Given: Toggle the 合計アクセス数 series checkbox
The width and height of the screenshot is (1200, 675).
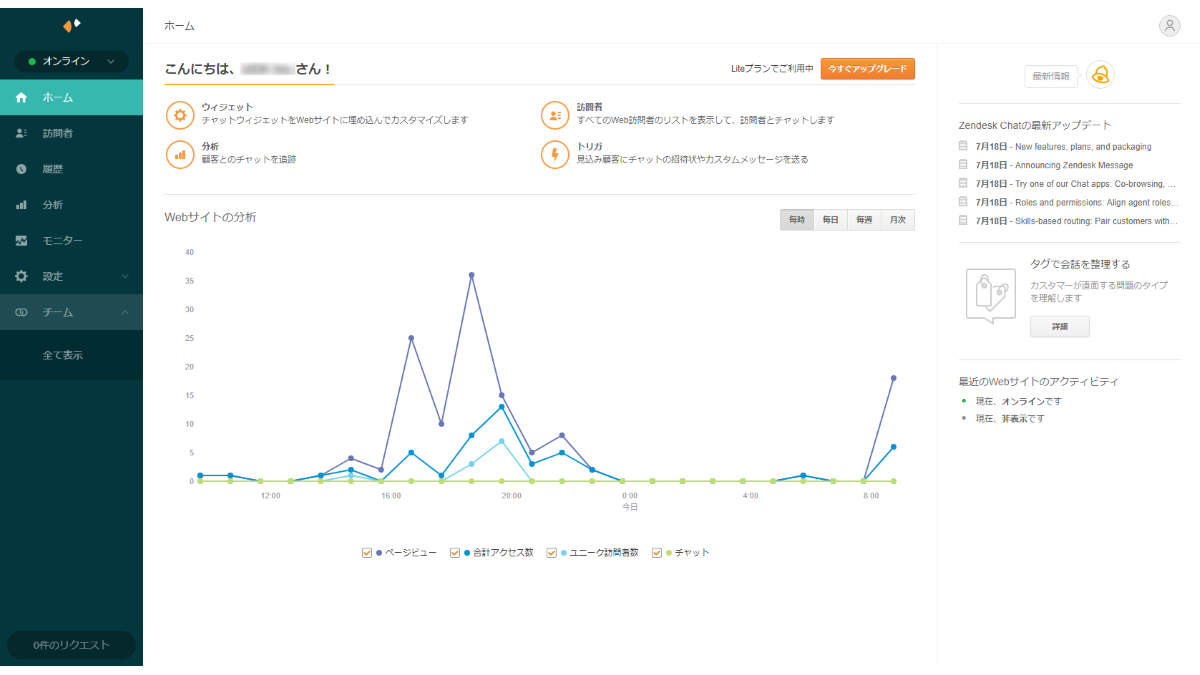Looking at the screenshot, I should coord(455,552).
